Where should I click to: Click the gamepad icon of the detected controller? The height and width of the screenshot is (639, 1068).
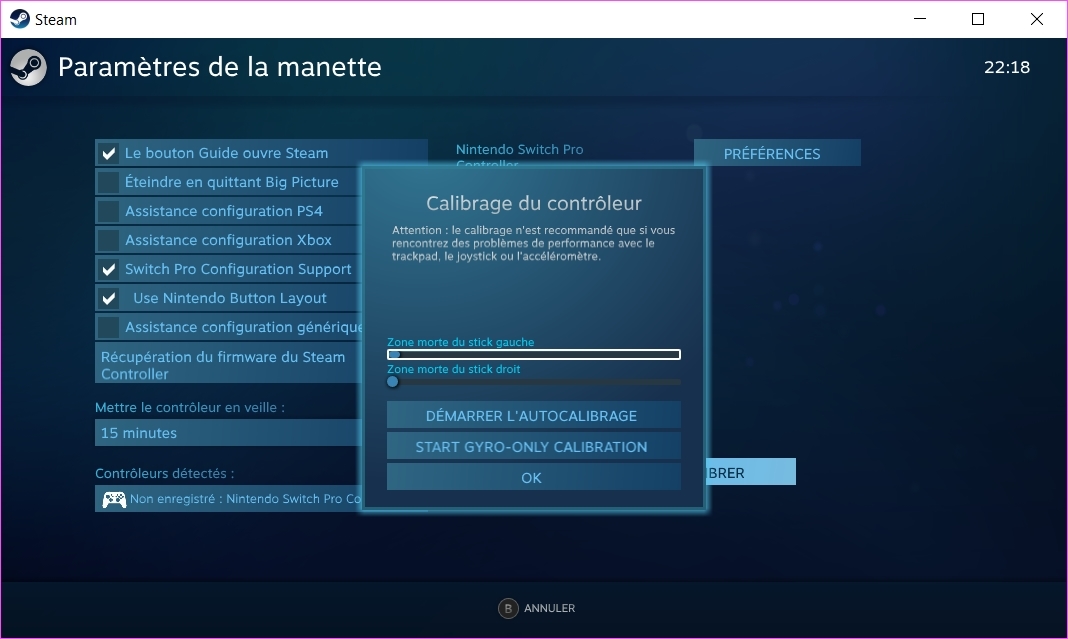point(114,499)
